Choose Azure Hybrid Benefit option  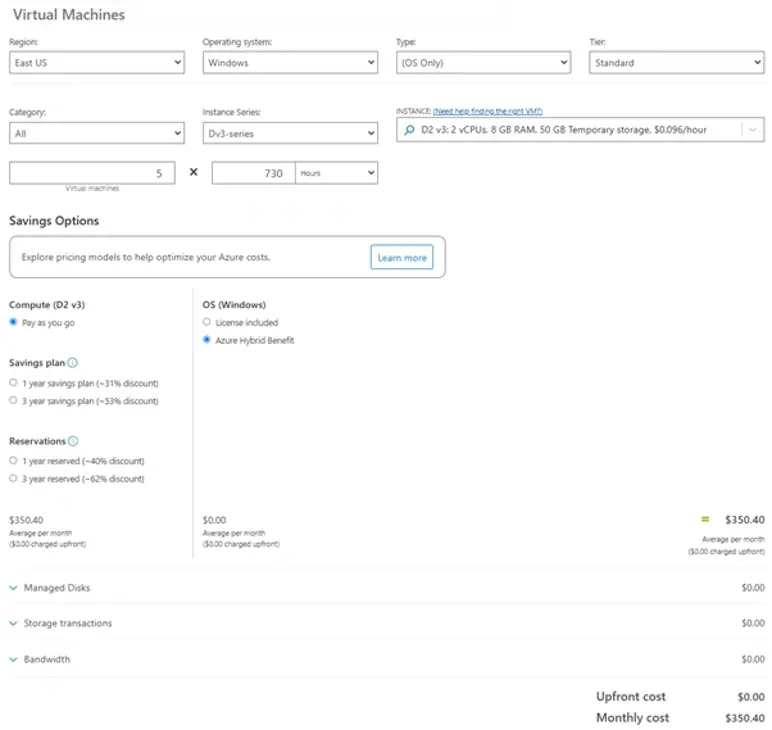[x=207, y=340]
